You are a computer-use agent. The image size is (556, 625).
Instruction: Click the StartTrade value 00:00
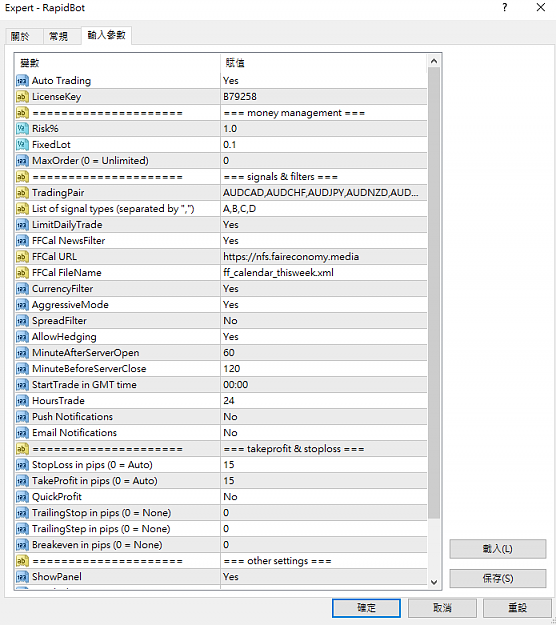(x=236, y=385)
